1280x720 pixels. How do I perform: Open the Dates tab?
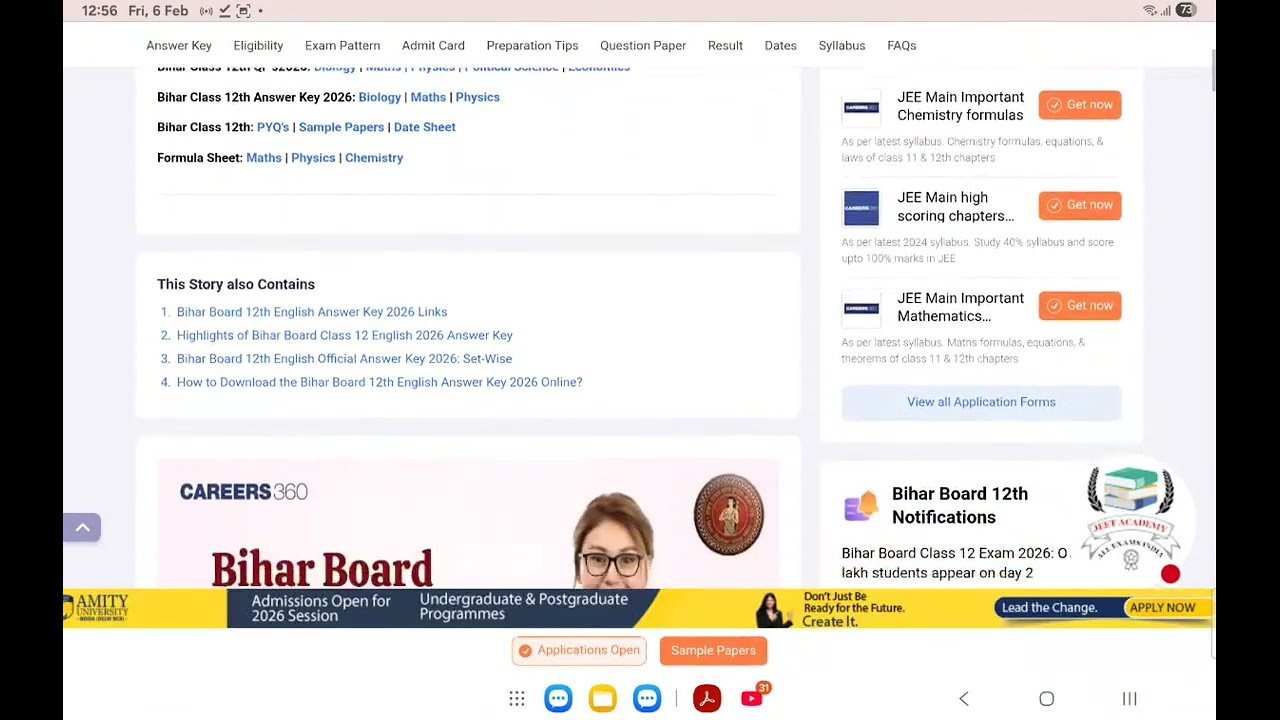pos(780,45)
